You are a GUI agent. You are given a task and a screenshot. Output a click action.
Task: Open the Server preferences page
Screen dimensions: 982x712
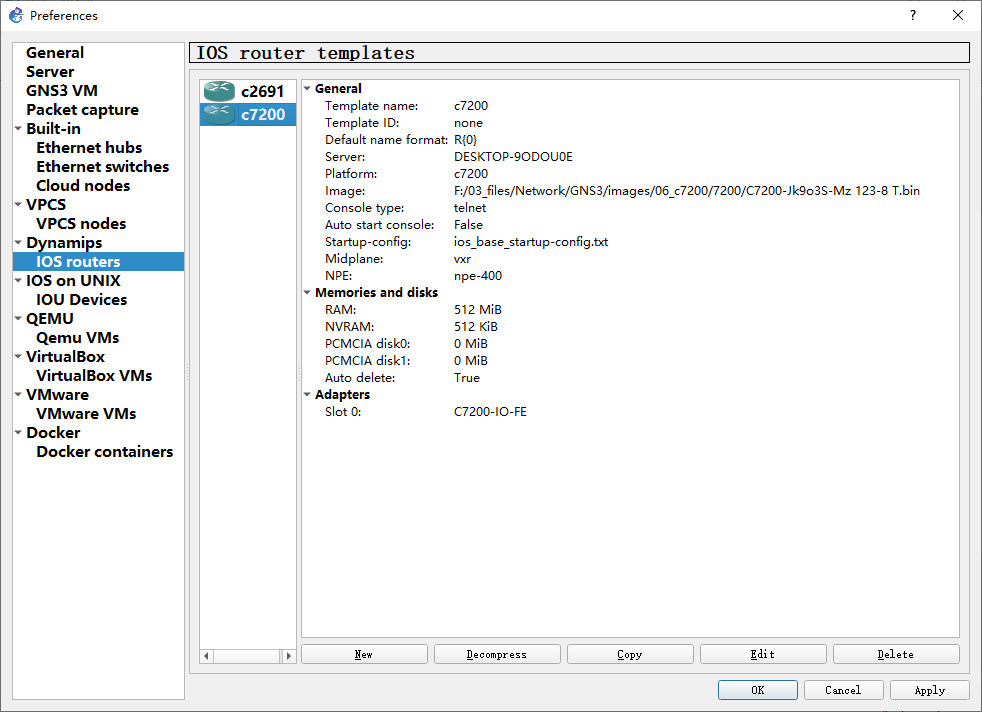[50, 71]
